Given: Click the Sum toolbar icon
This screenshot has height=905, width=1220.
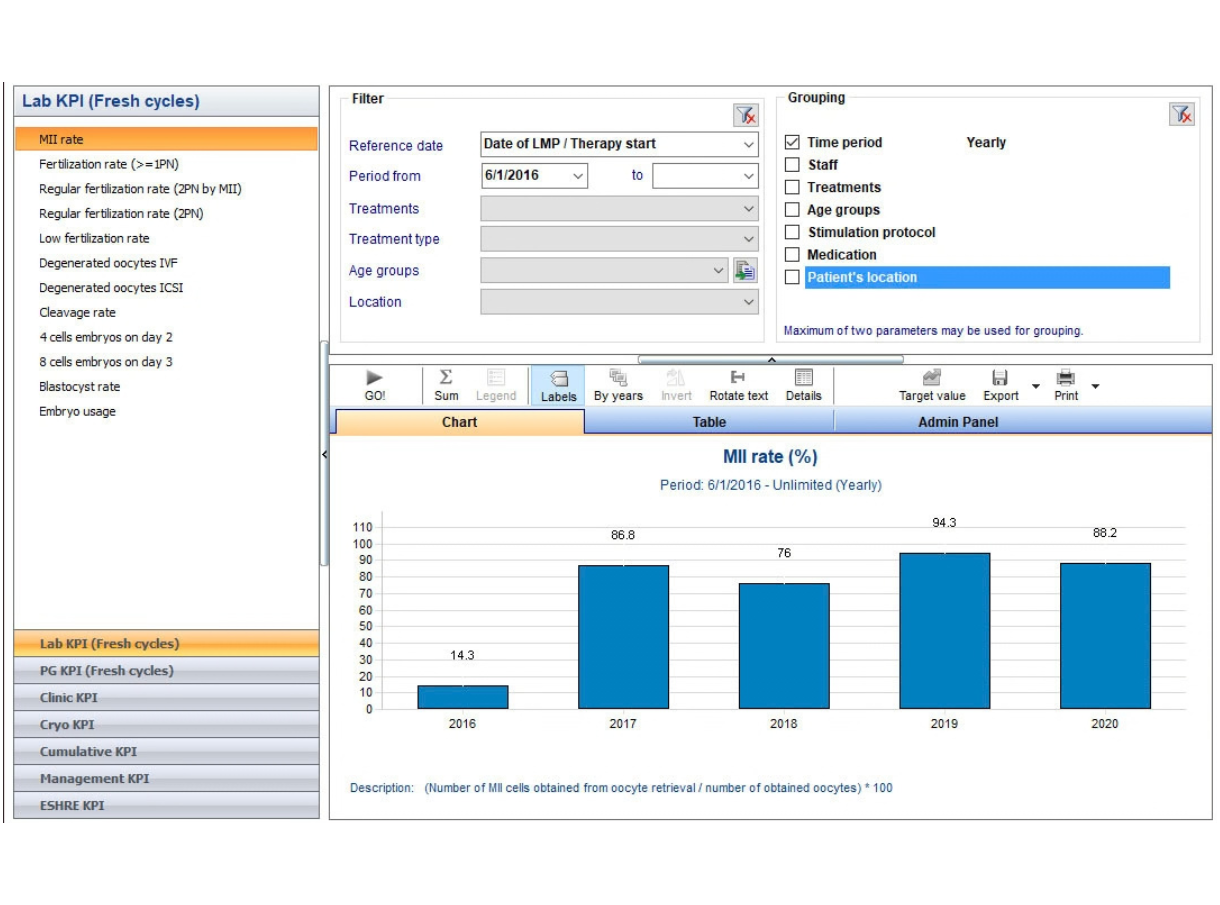Looking at the screenshot, I should point(446,385).
